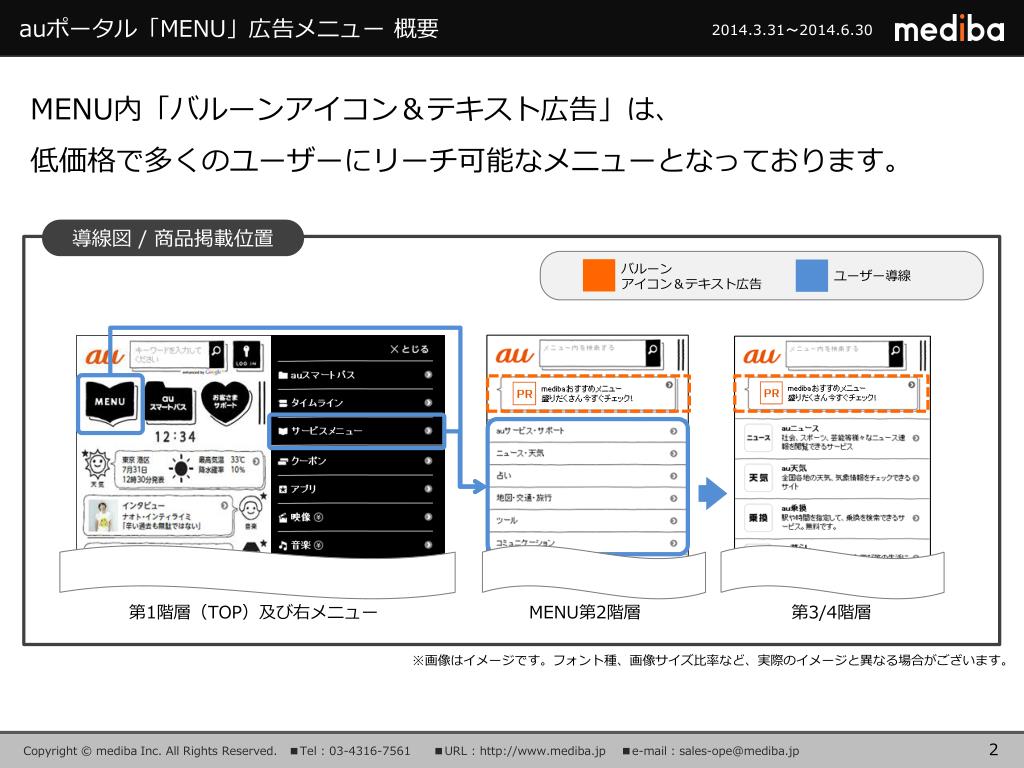
Task: Click the PR badge in the 第3/4階層 ad
Action: [x=771, y=393]
